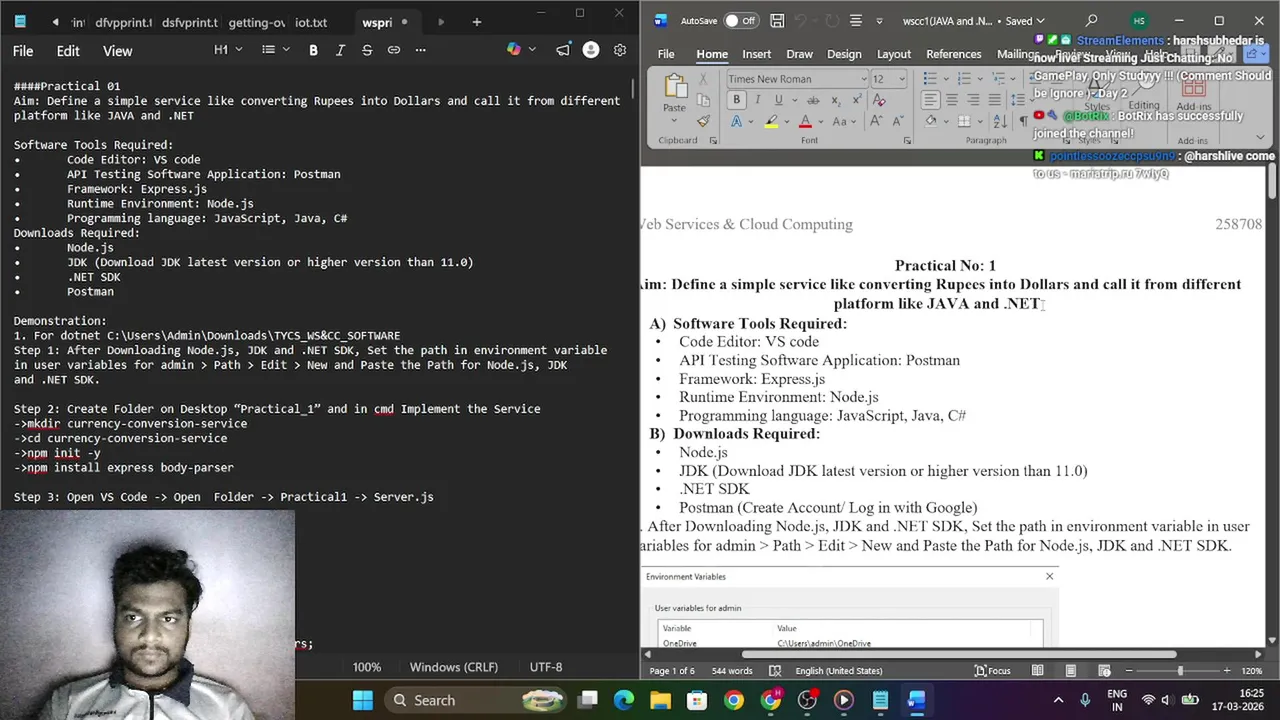Click Sort icon in Word ribbon
1280x720 pixels.
coord(1000,122)
